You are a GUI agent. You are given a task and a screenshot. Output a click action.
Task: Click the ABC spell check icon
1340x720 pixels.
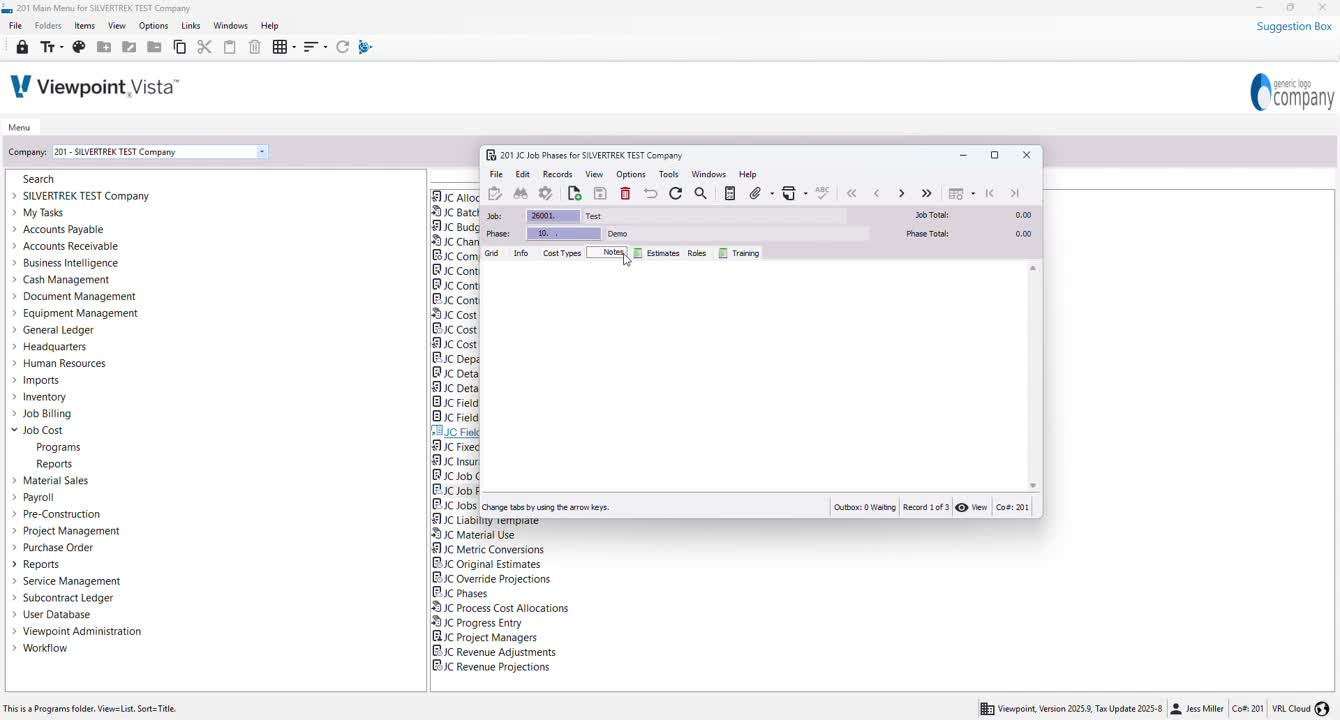tap(822, 194)
